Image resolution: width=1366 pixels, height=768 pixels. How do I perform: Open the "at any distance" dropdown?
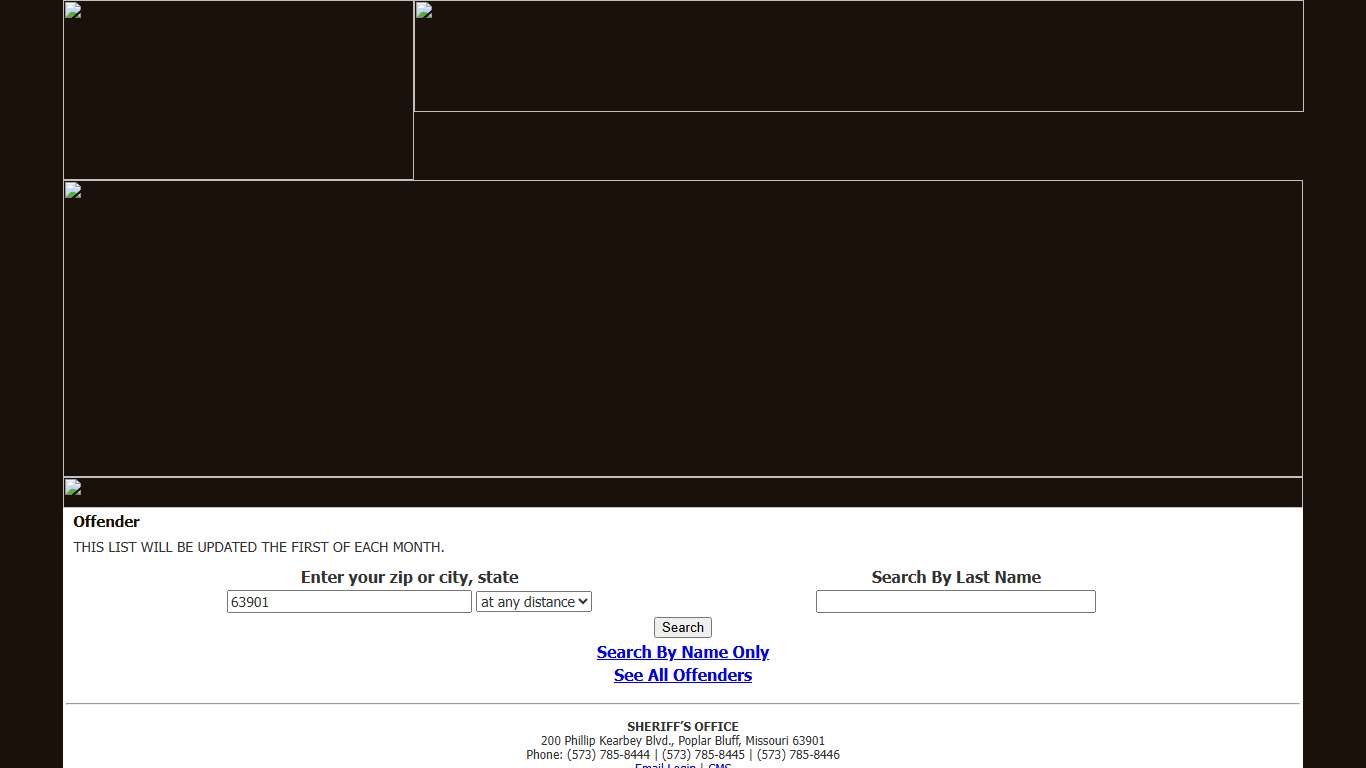coord(534,602)
